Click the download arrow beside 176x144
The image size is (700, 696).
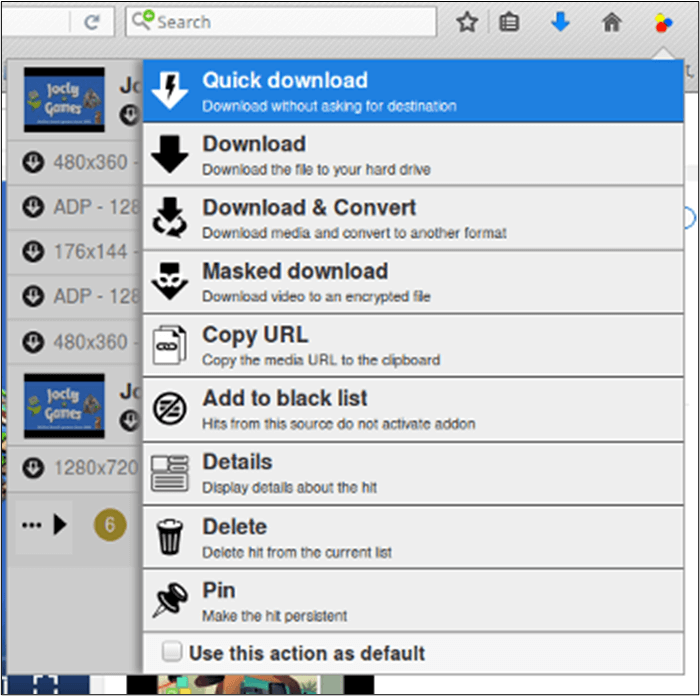tap(34, 251)
